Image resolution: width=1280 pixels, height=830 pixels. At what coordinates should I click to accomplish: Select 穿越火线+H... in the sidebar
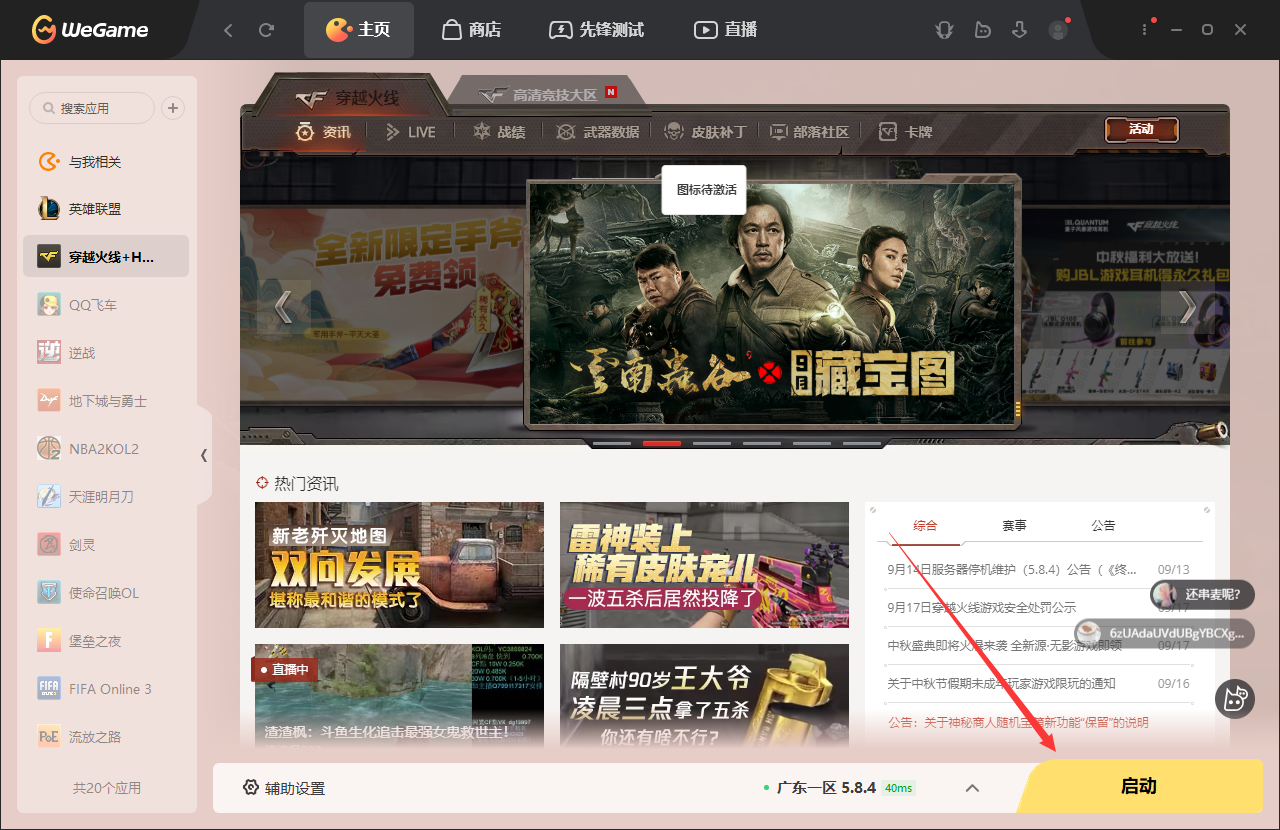point(106,256)
